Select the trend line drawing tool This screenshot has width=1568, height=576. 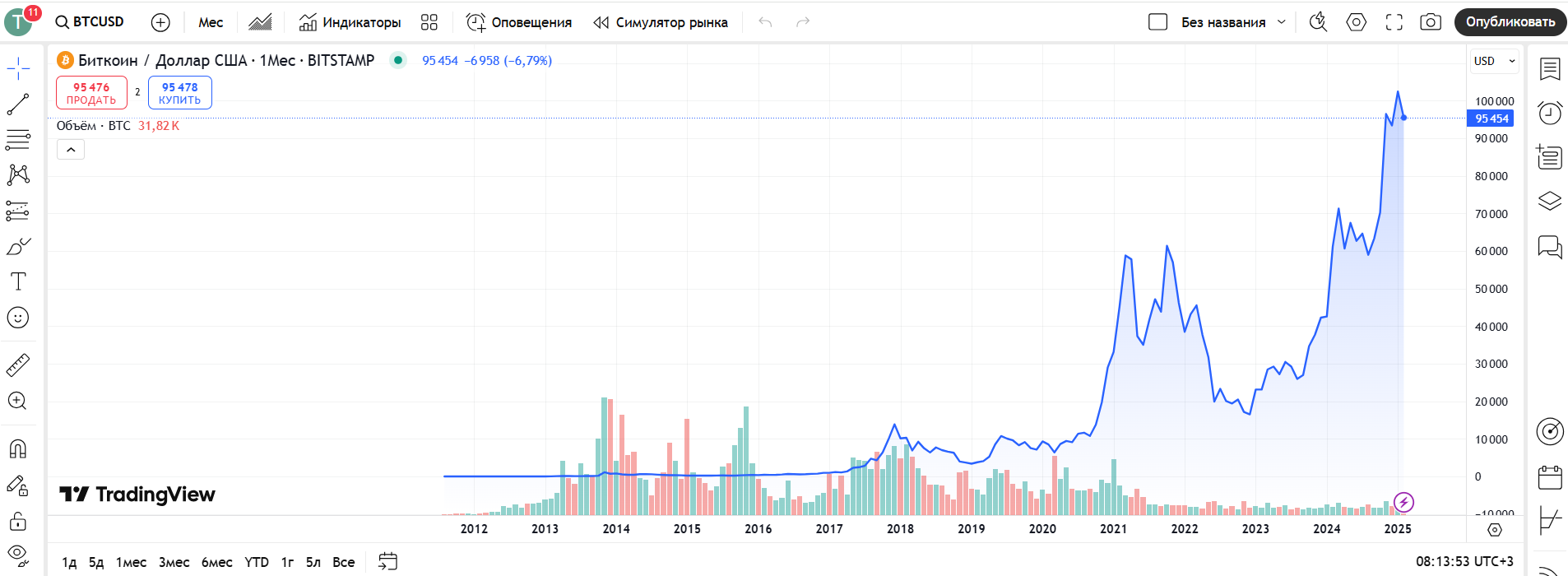18,105
